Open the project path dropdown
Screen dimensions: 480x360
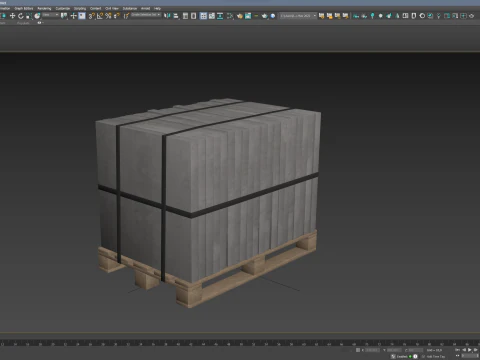tap(298, 16)
